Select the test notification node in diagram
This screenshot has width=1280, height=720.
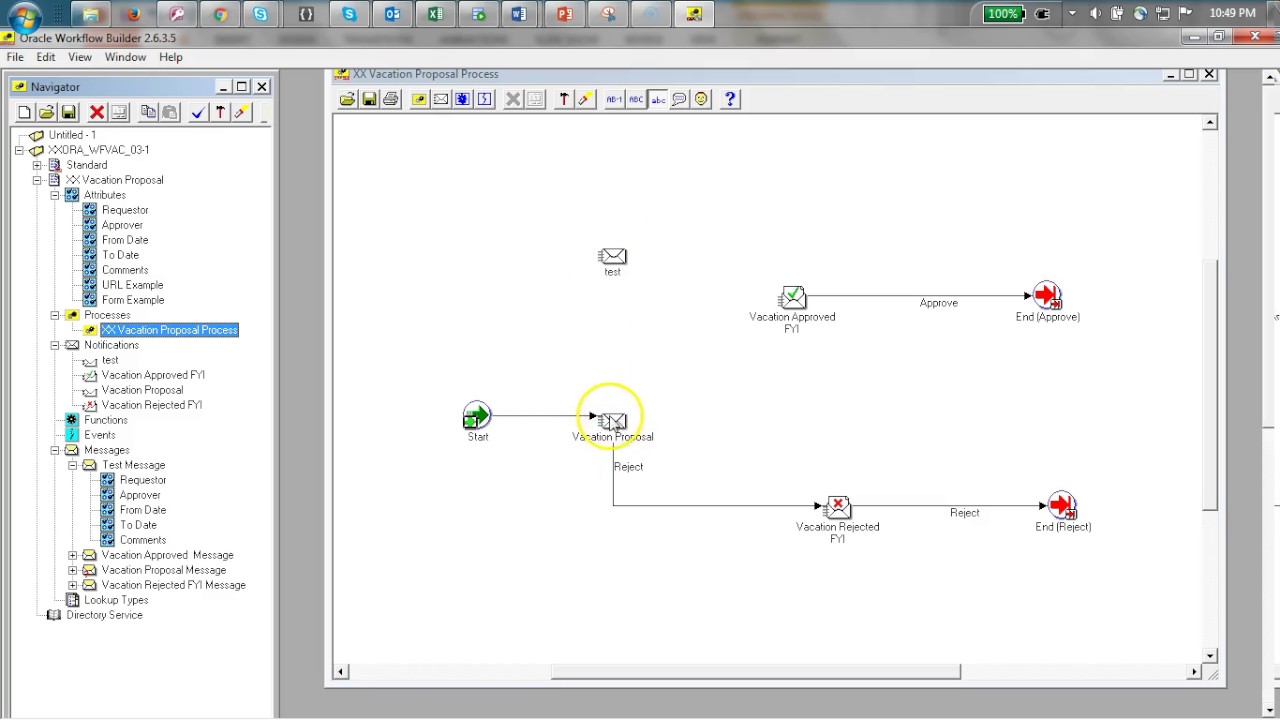612,257
